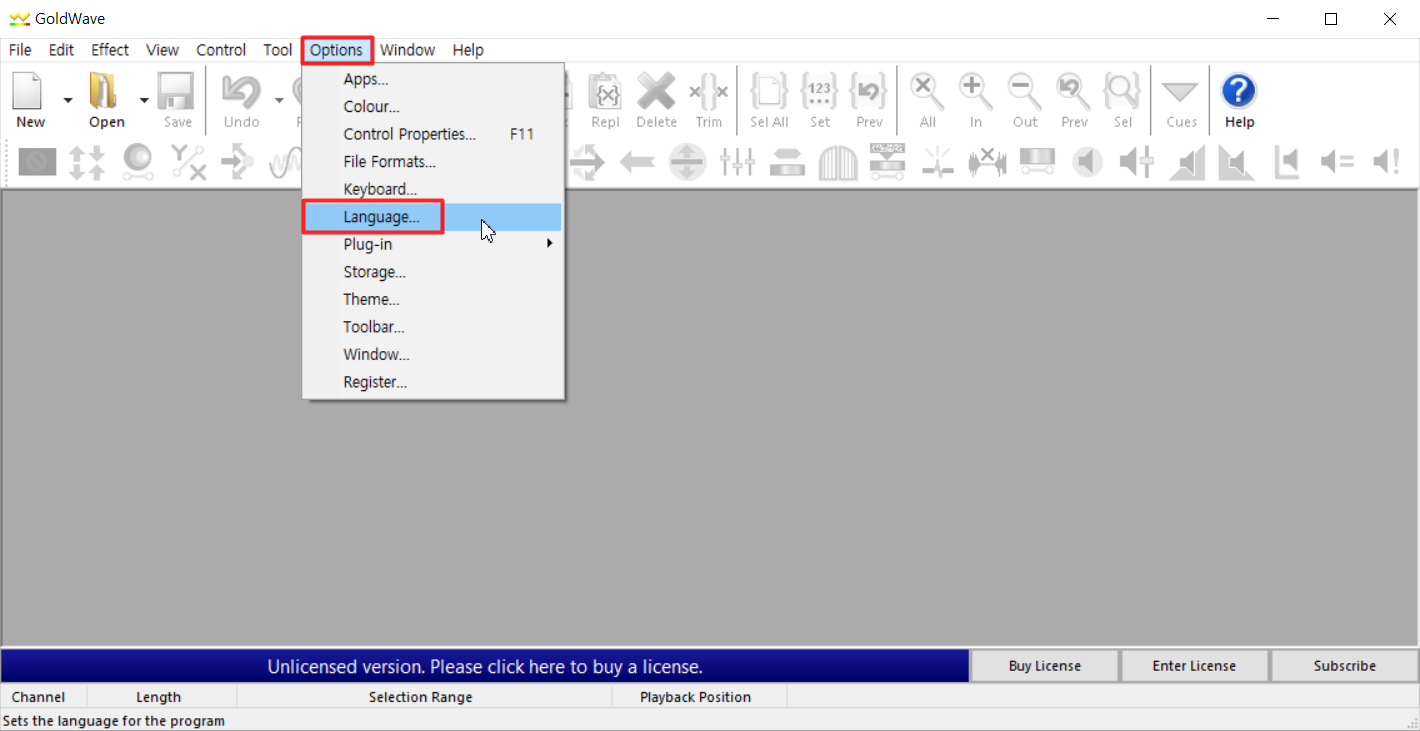The height and width of the screenshot is (731, 1420).
Task: Open the Control menu
Action: (221, 50)
